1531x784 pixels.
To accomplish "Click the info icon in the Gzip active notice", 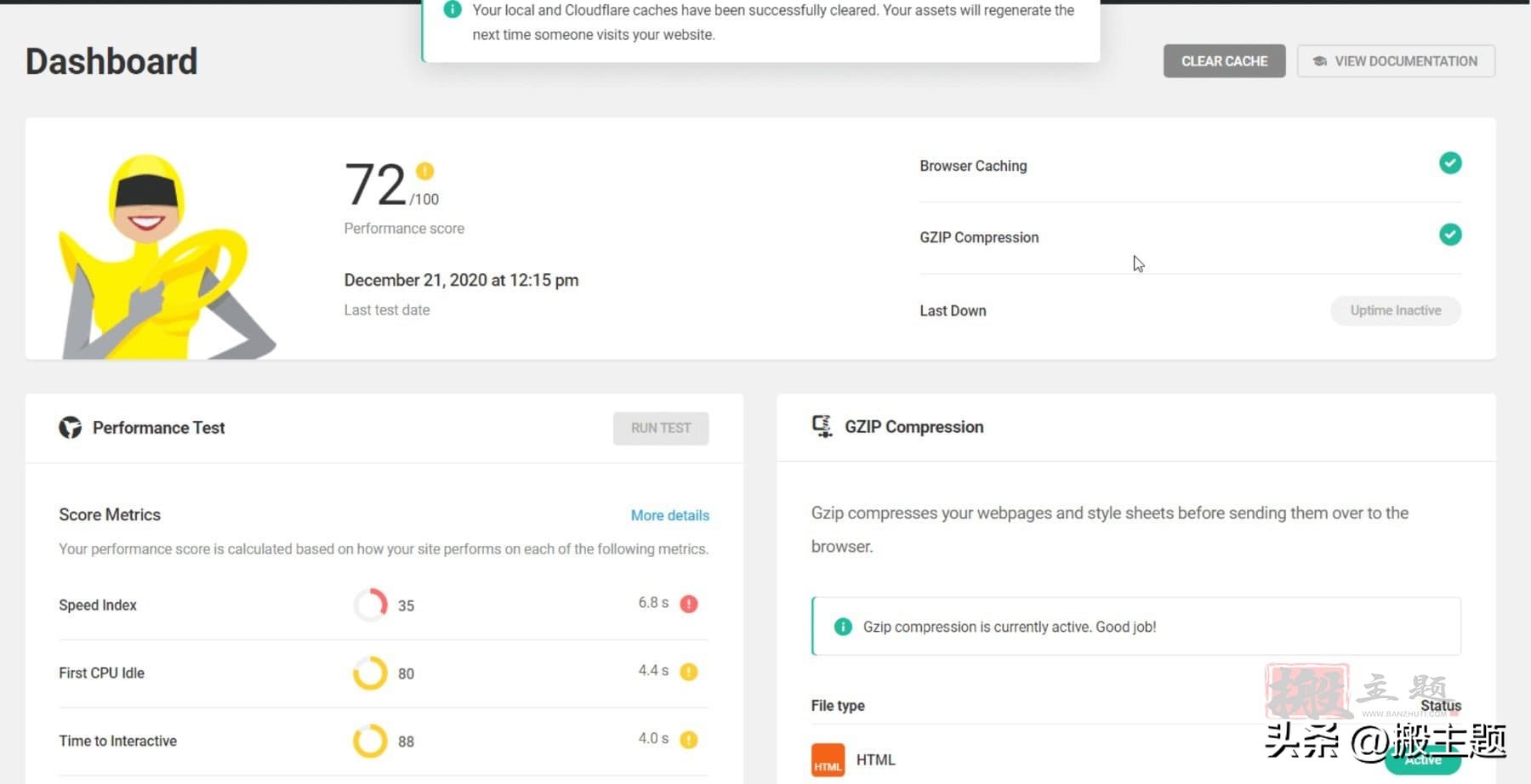I will [x=843, y=627].
